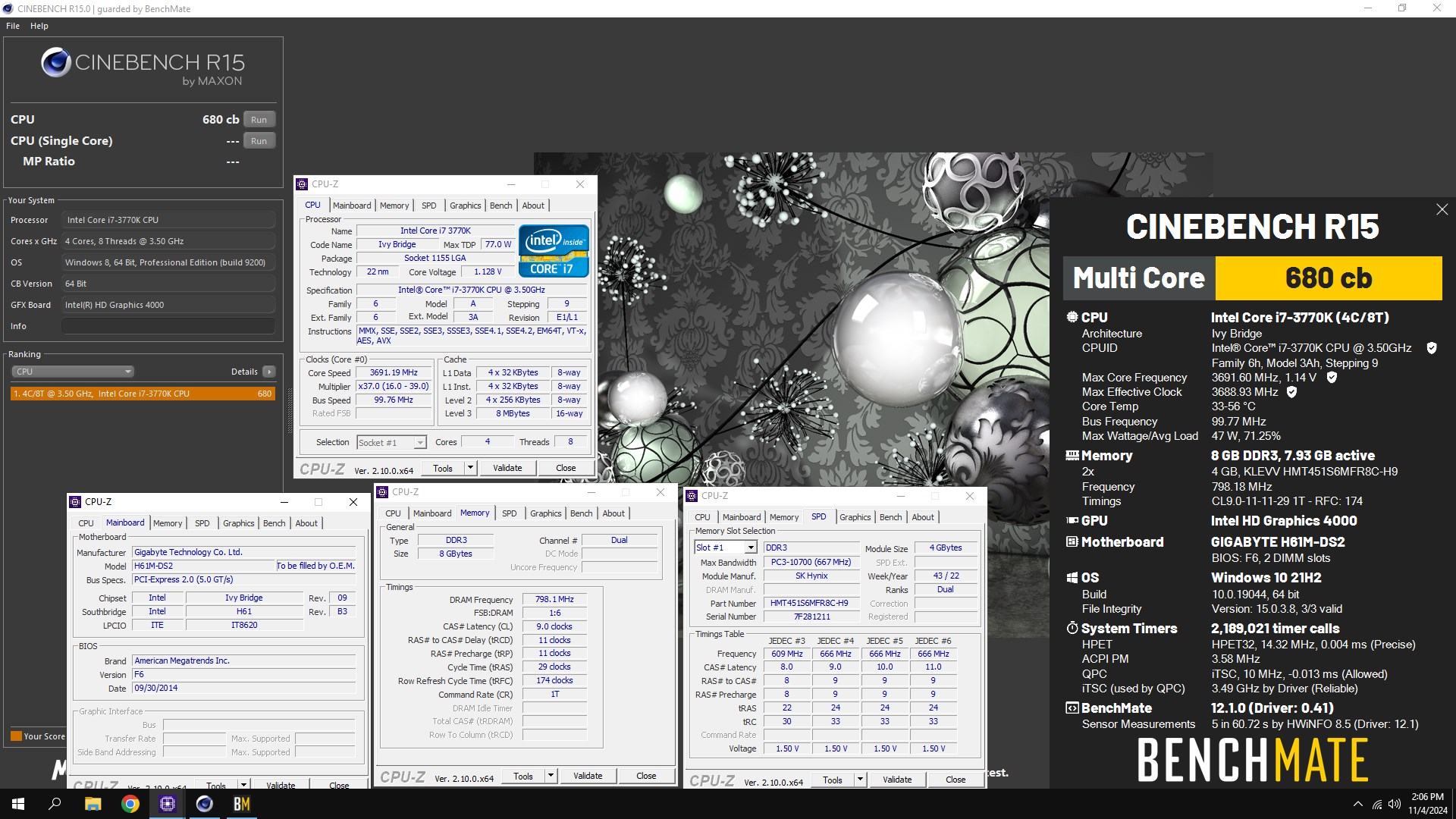Viewport: 1456px width, 819px height.
Task: Open Graphics tab in memory CPU-Z window
Action: (546, 513)
